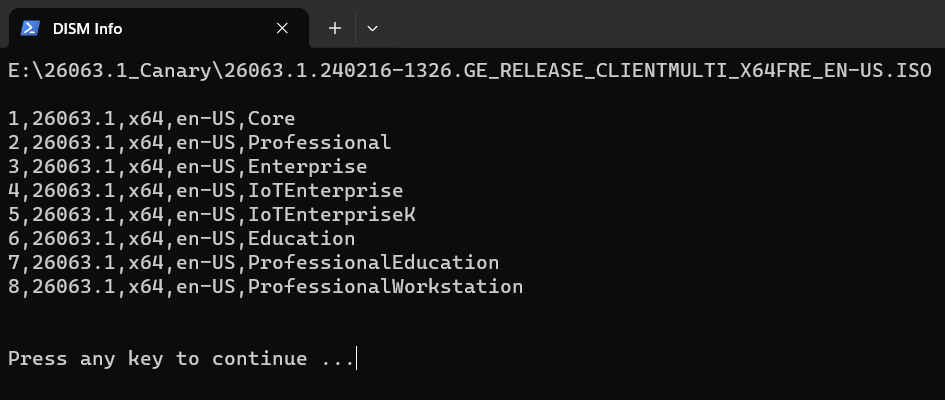Click the 'Press any key to continue' prompt
Viewport: 945px width, 400px height.
point(181,359)
